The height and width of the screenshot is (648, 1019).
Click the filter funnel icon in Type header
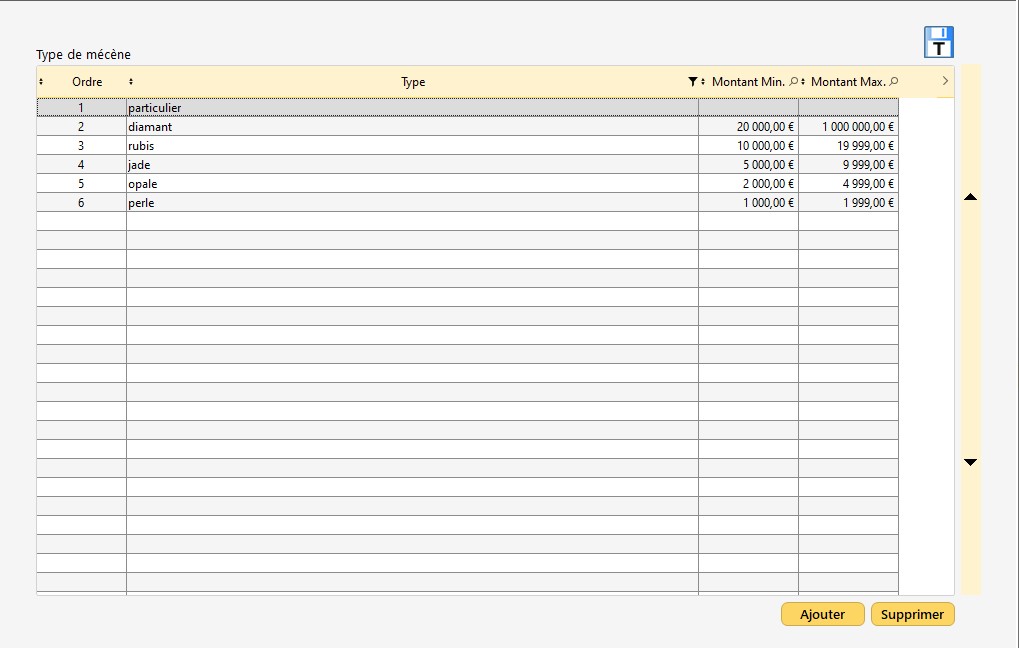tap(692, 82)
